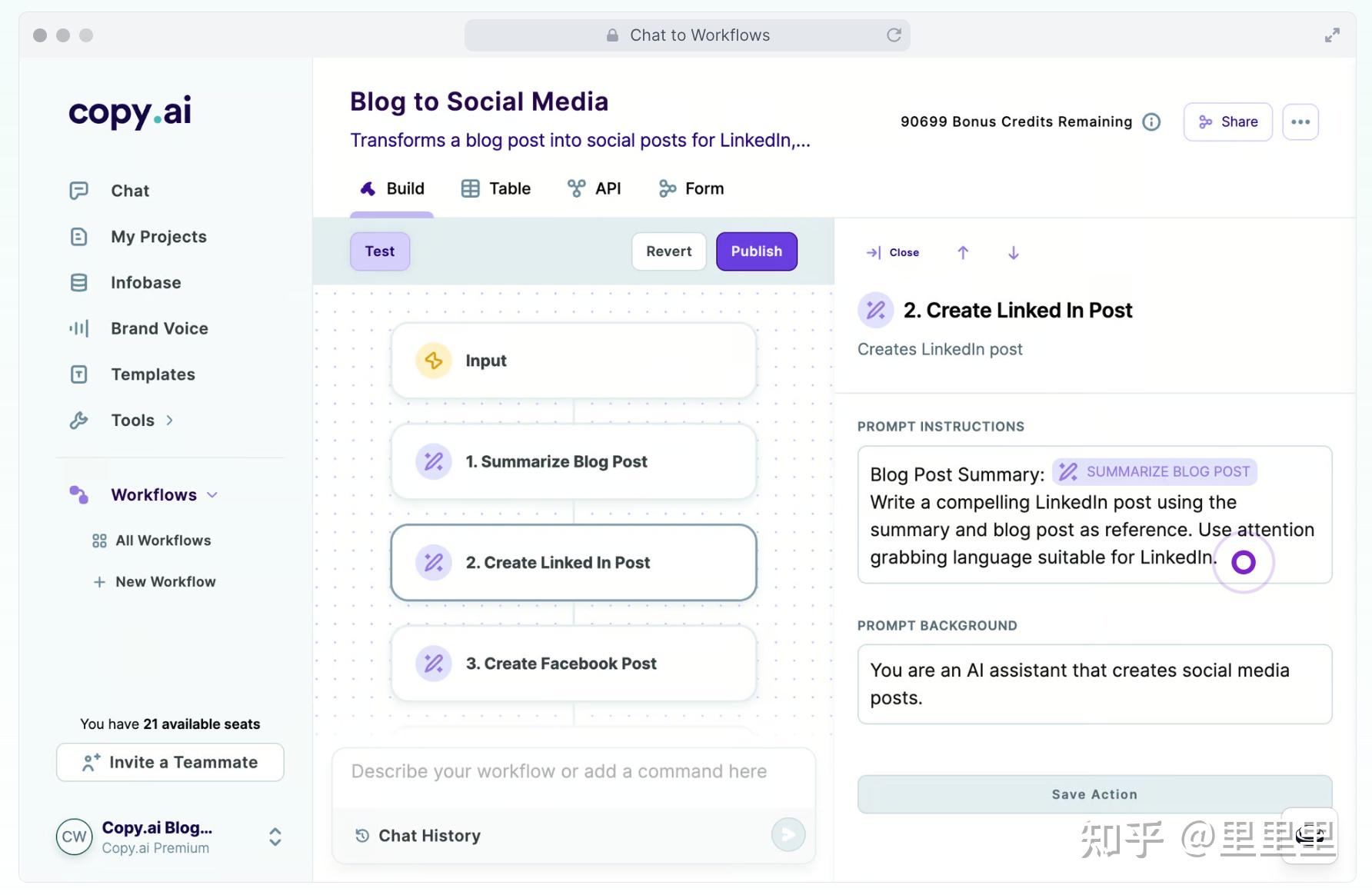Screen dimensions: 1372x895
Task: Switch to the Table tab
Action: (496, 189)
